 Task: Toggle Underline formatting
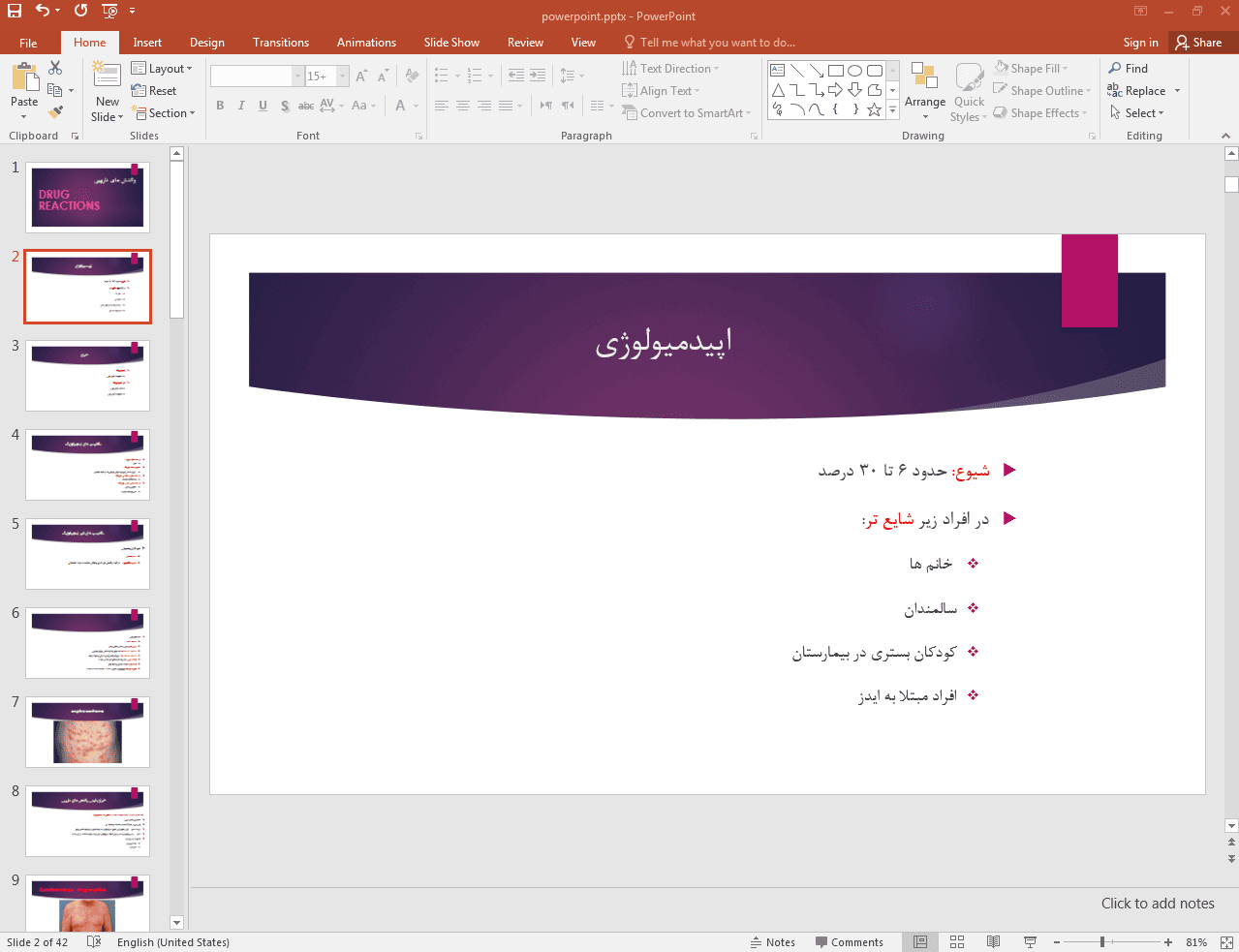click(x=263, y=106)
